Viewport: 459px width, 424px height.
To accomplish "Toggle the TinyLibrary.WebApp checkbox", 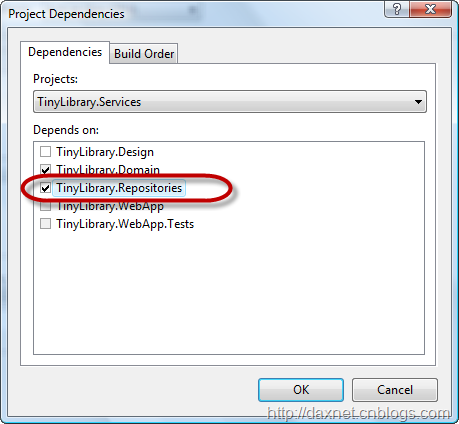I will click(45, 206).
